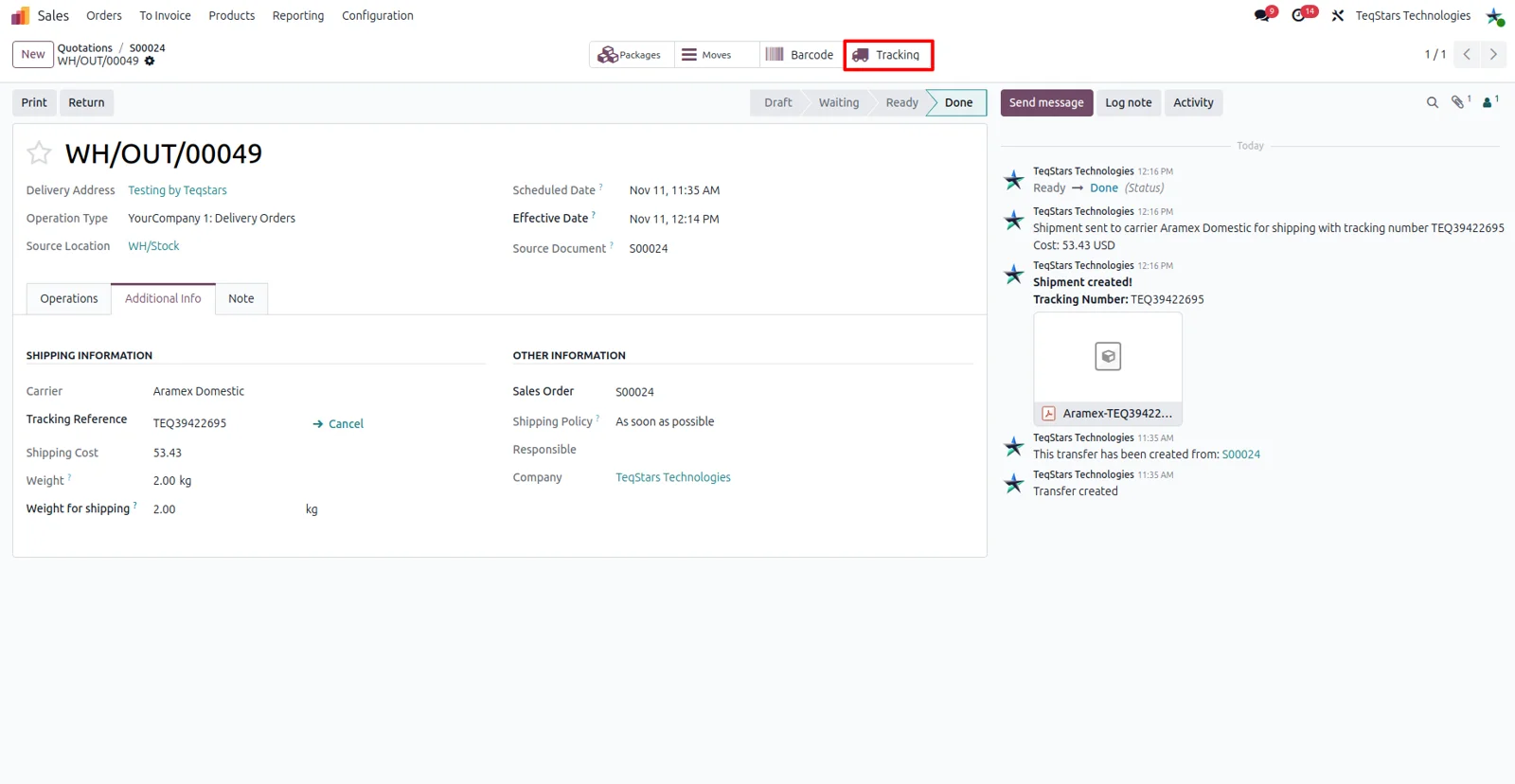Open the Tracking smart button

(x=888, y=55)
